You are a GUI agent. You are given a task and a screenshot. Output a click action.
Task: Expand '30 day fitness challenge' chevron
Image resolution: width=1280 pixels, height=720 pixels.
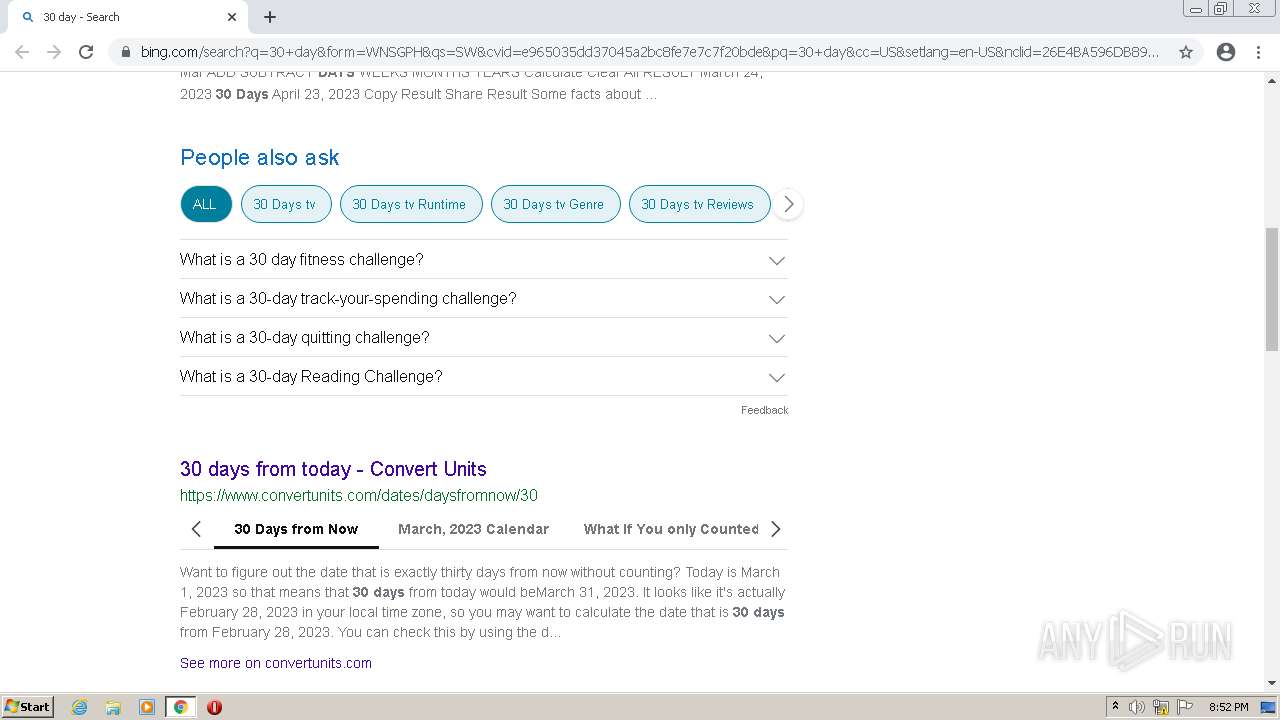(x=777, y=260)
